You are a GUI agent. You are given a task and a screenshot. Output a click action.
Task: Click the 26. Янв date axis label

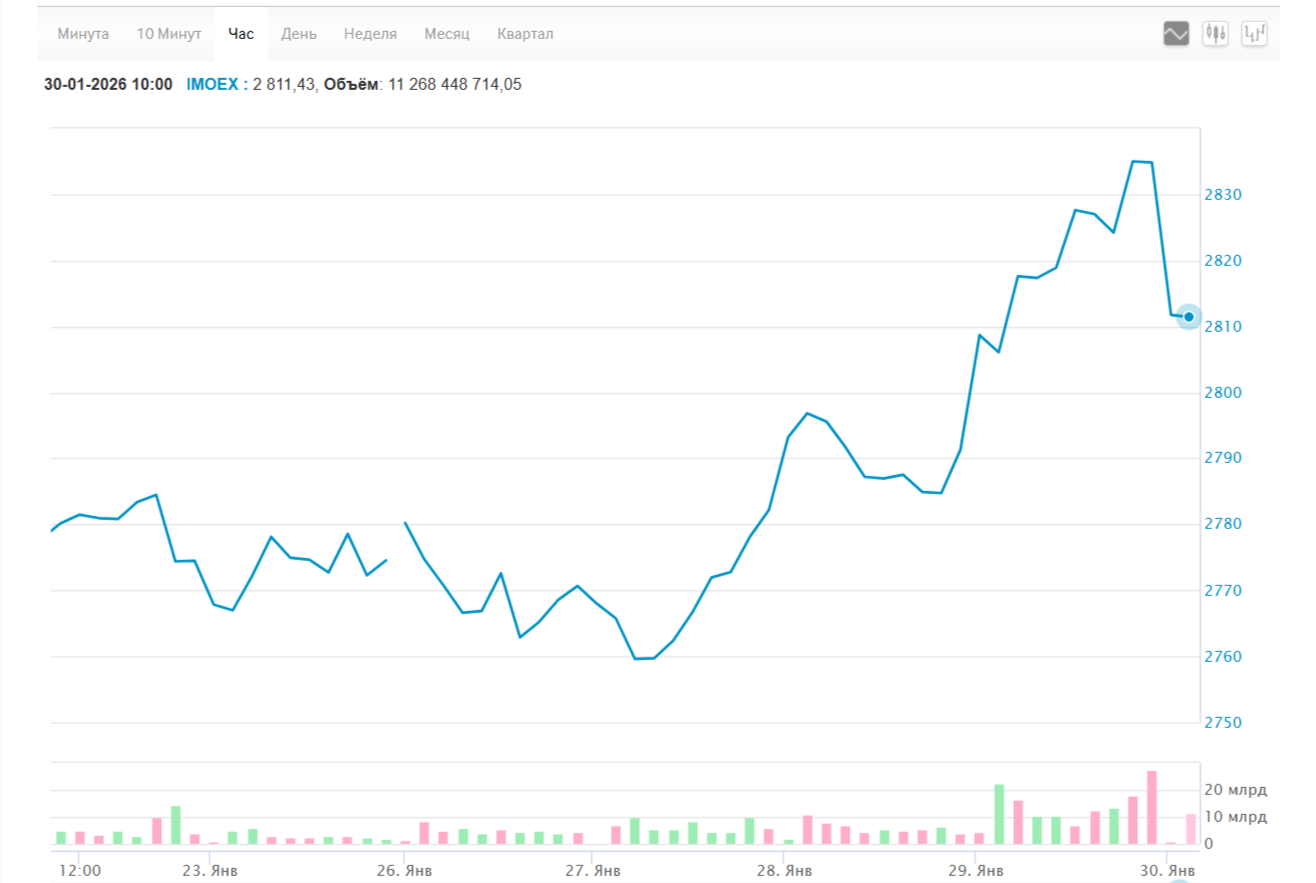[x=407, y=870]
